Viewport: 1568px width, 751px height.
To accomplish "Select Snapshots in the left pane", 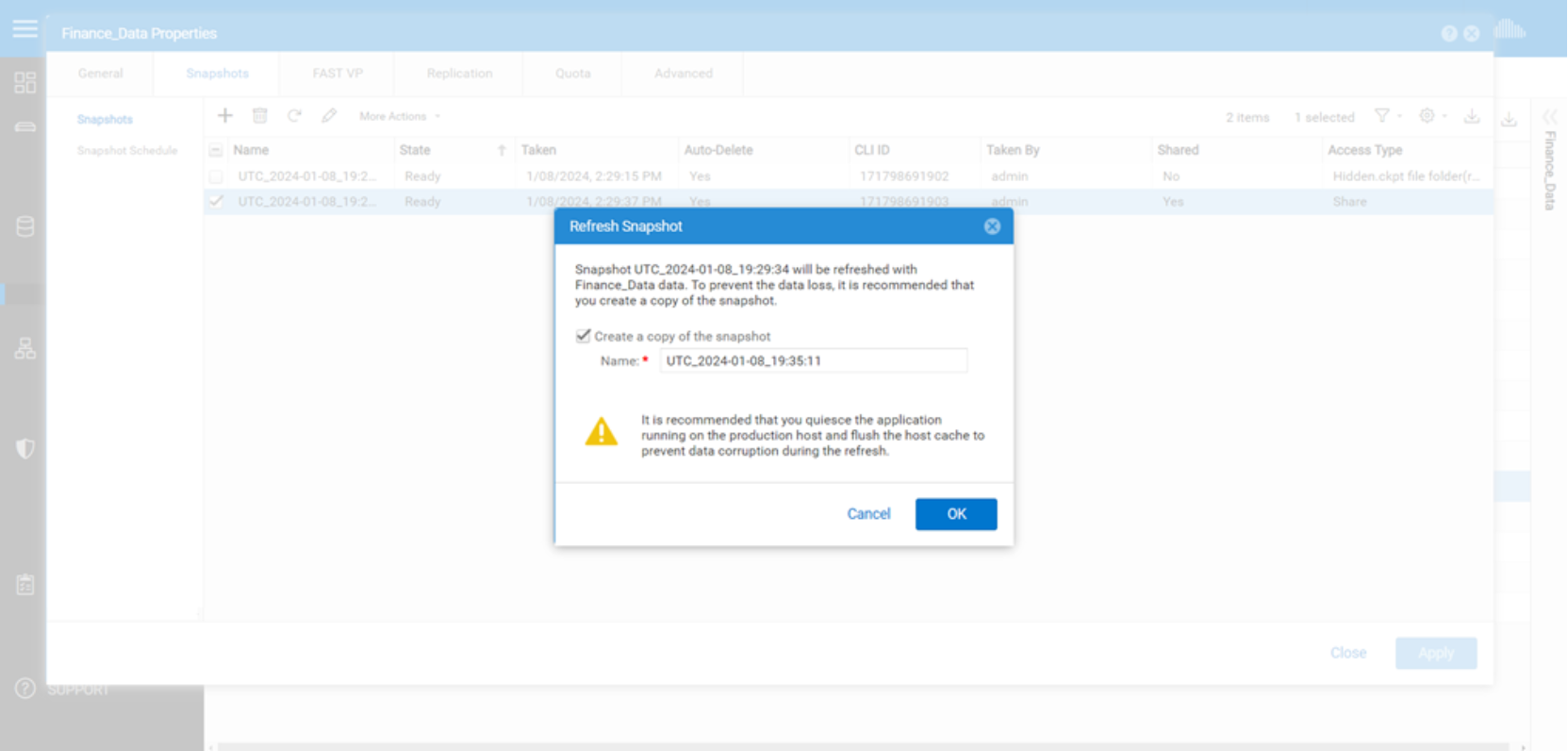I will pos(105,120).
